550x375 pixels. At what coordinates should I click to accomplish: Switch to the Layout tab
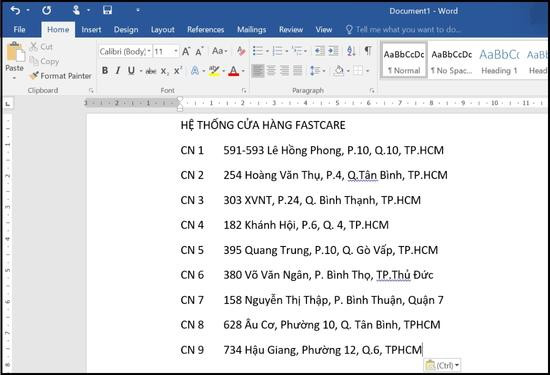tap(162, 30)
